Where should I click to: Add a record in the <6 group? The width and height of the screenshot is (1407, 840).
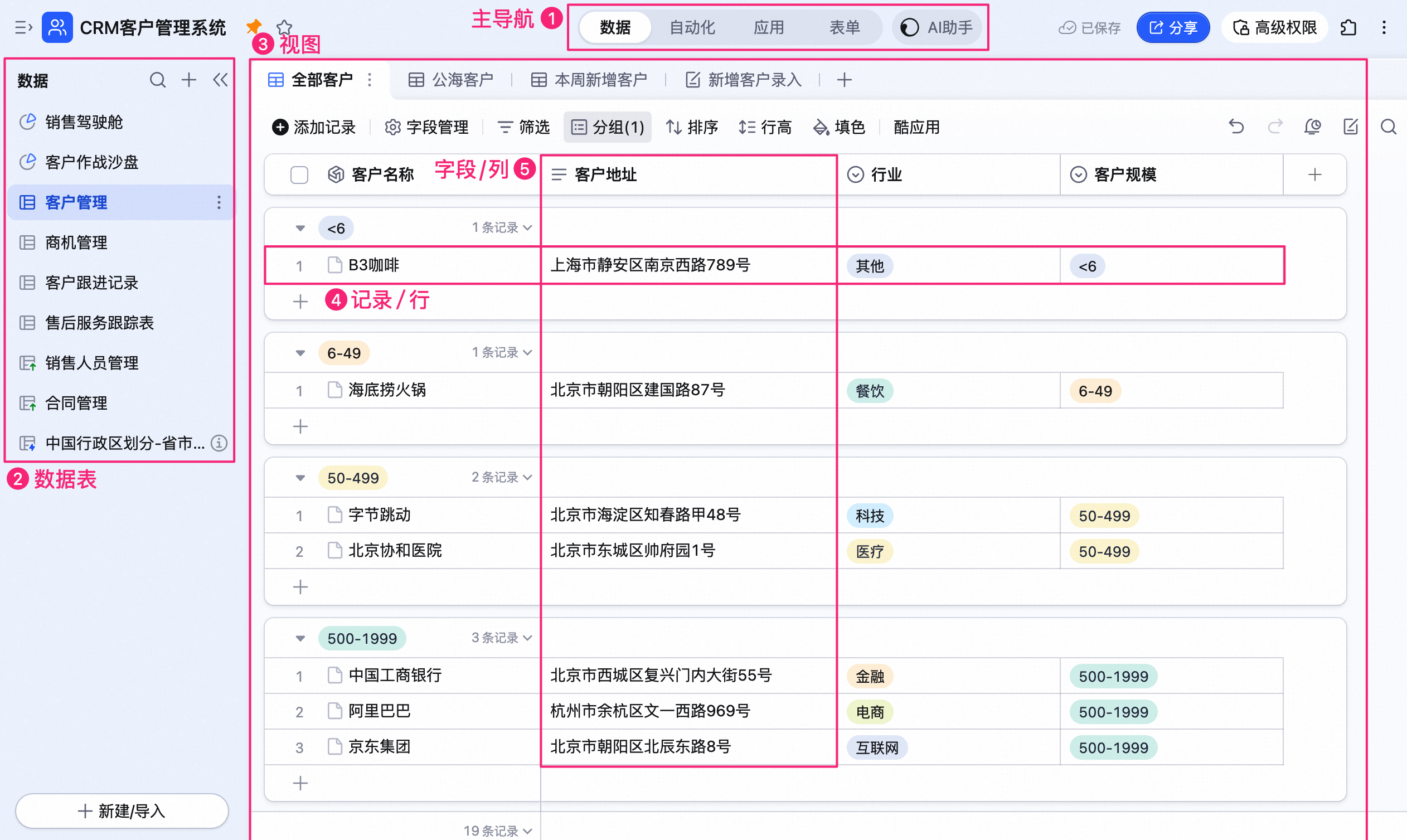point(300,301)
